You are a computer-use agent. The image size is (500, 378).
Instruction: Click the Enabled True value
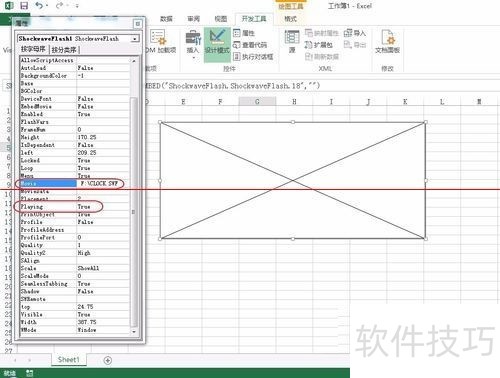click(103, 114)
